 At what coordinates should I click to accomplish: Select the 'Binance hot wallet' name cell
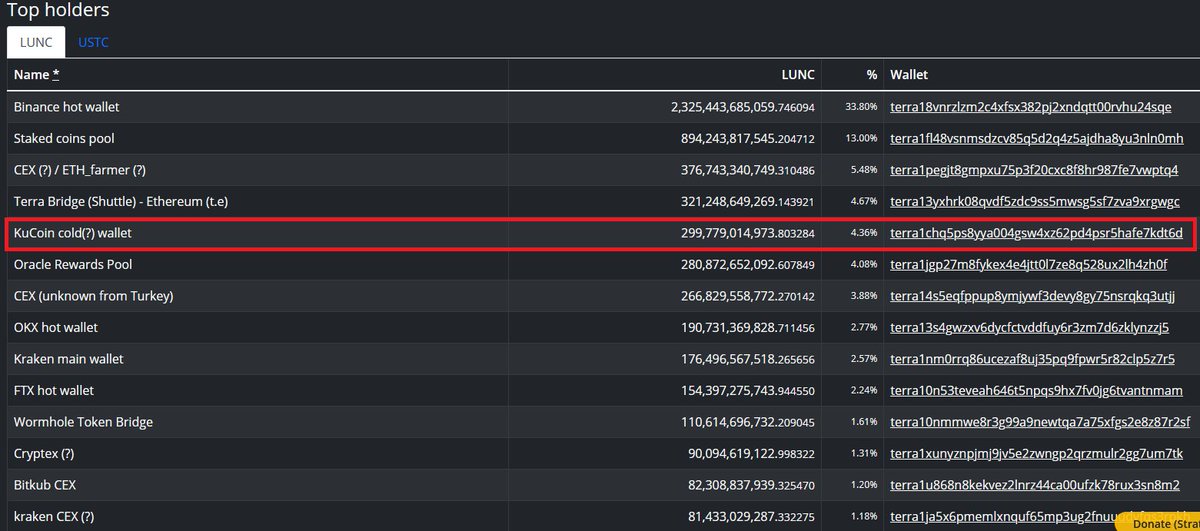coord(67,107)
